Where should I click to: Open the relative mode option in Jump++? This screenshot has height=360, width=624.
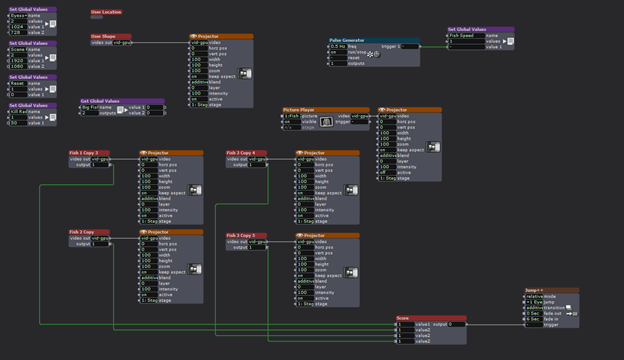534,296
